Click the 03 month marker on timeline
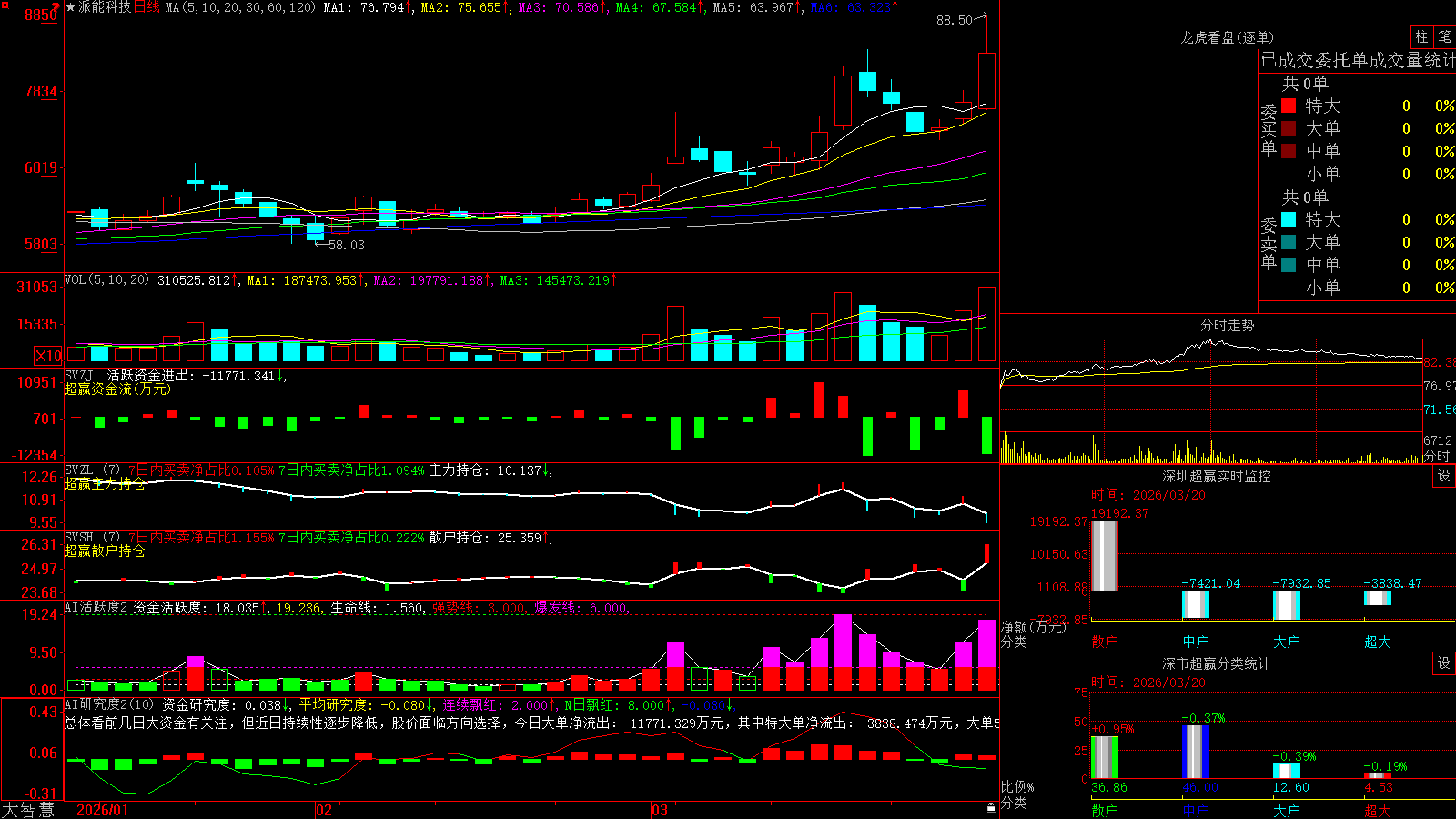The width and height of the screenshot is (1456, 819). tap(660, 810)
